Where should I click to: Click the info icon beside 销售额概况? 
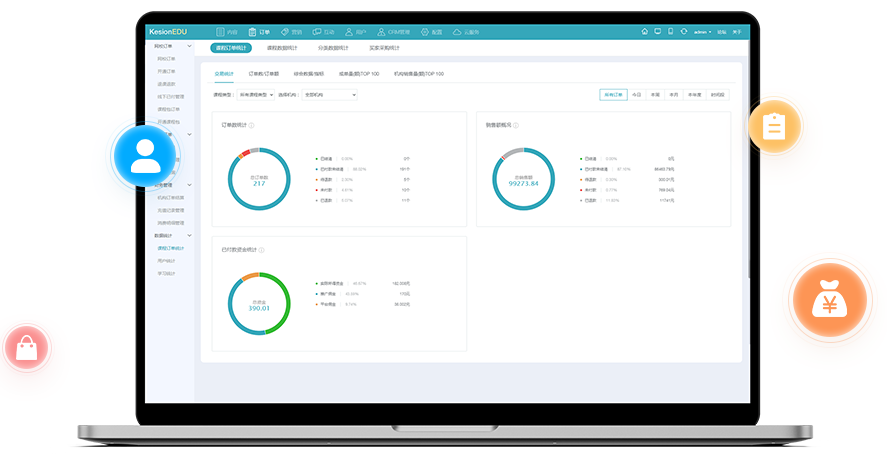pyautogui.click(x=516, y=125)
